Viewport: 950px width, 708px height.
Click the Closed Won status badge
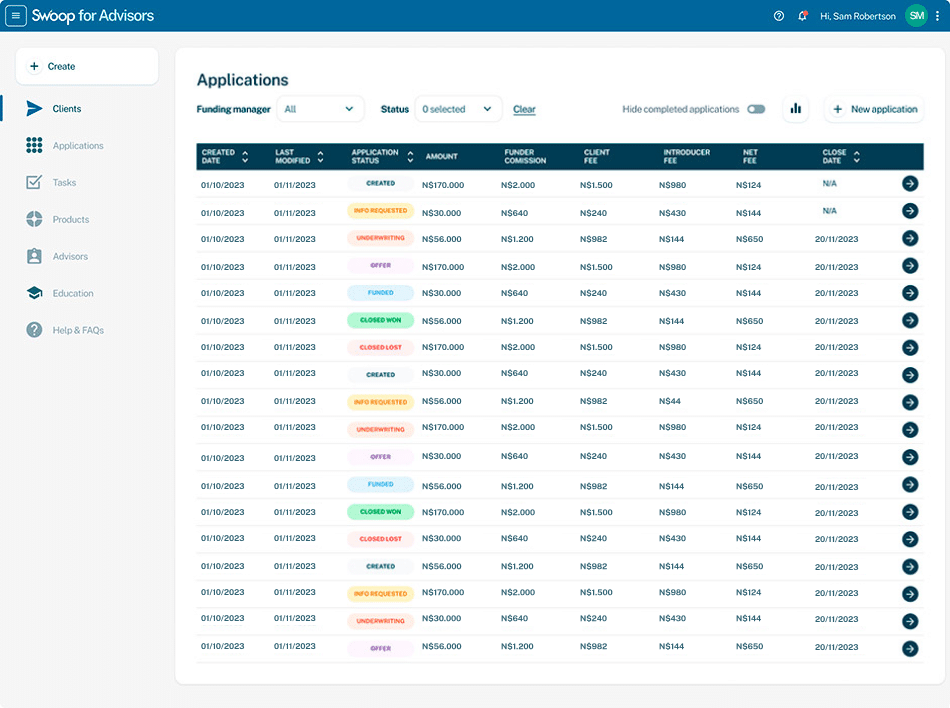380,321
